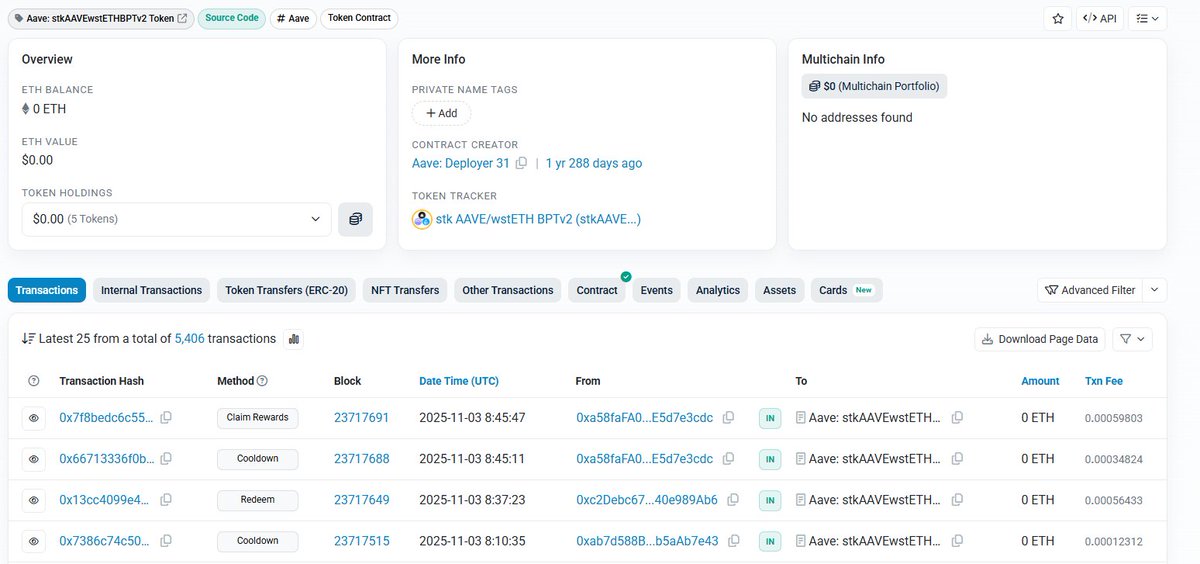
Task: Open block 23717691
Action: [361, 418]
